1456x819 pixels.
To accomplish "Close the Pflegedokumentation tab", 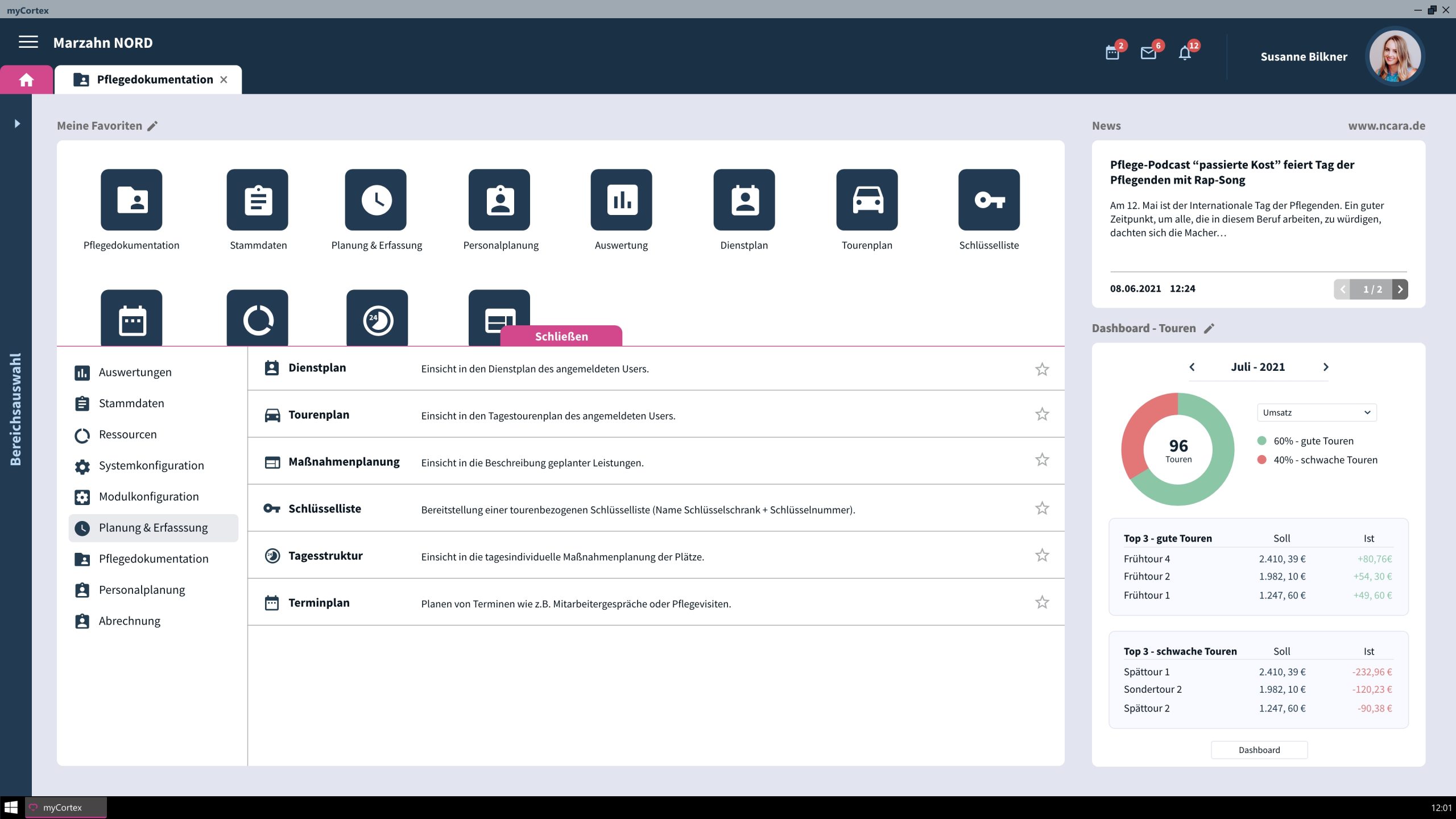I will click(x=224, y=80).
